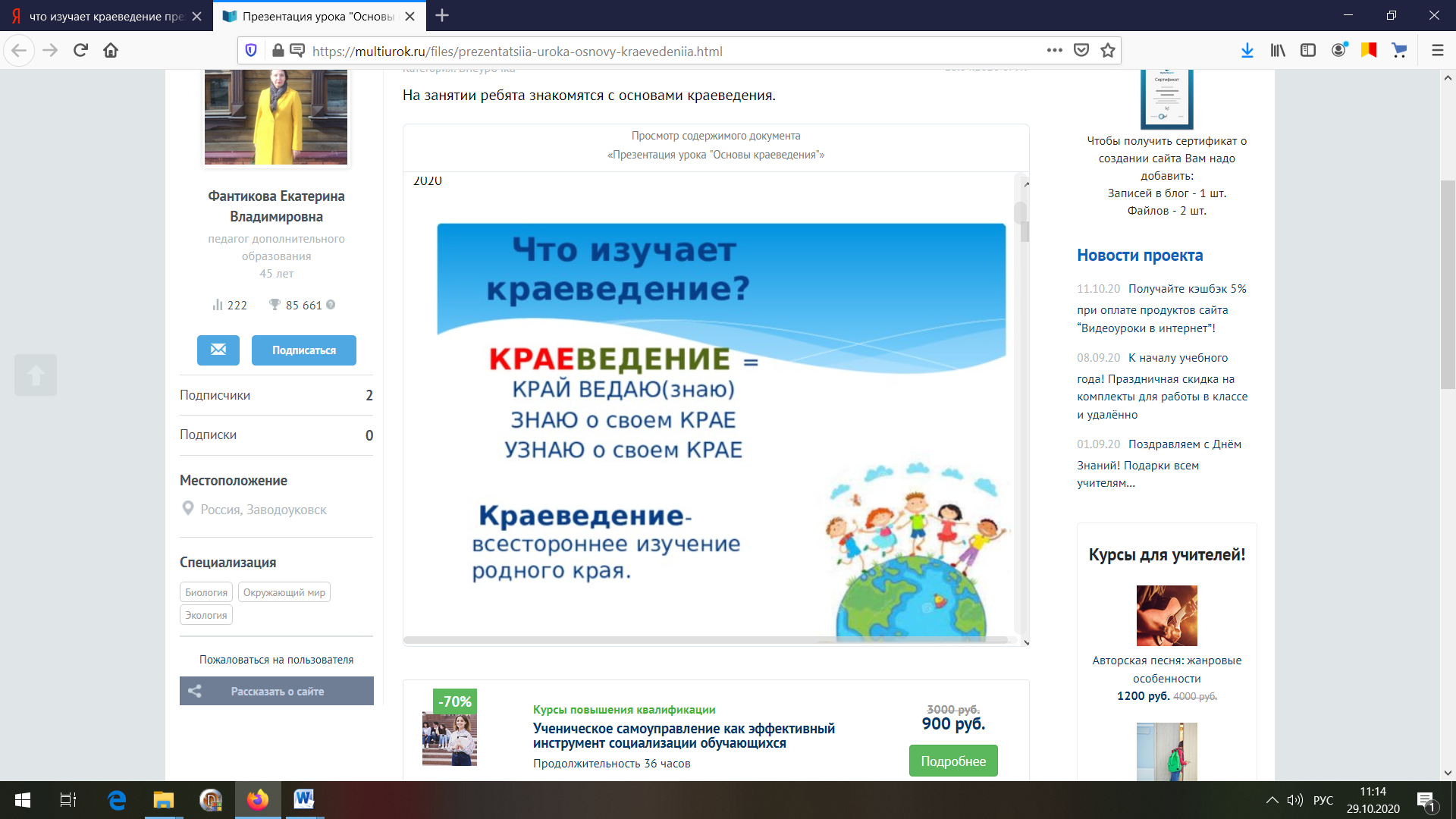The height and width of the screenshot is (819, 1456).
Task: Click Пожаловаться на пользователя link
Action: pyautogui.click(x=276, y=660)
